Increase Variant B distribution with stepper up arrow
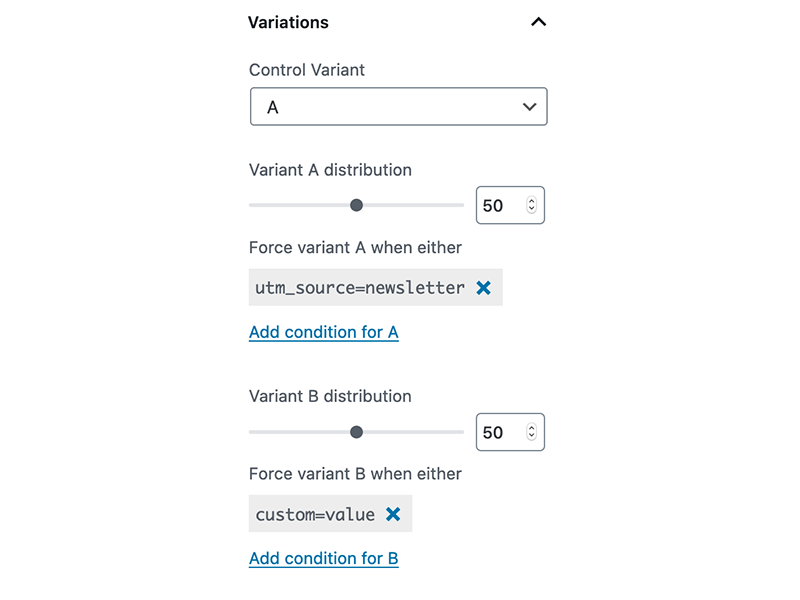The image size is (800, 600). pyautogui.click(x=532, y=428)
